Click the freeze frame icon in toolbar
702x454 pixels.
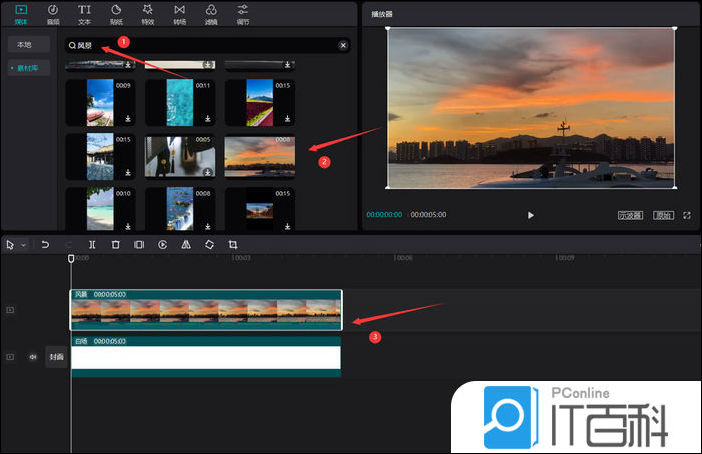pos(139,244)
